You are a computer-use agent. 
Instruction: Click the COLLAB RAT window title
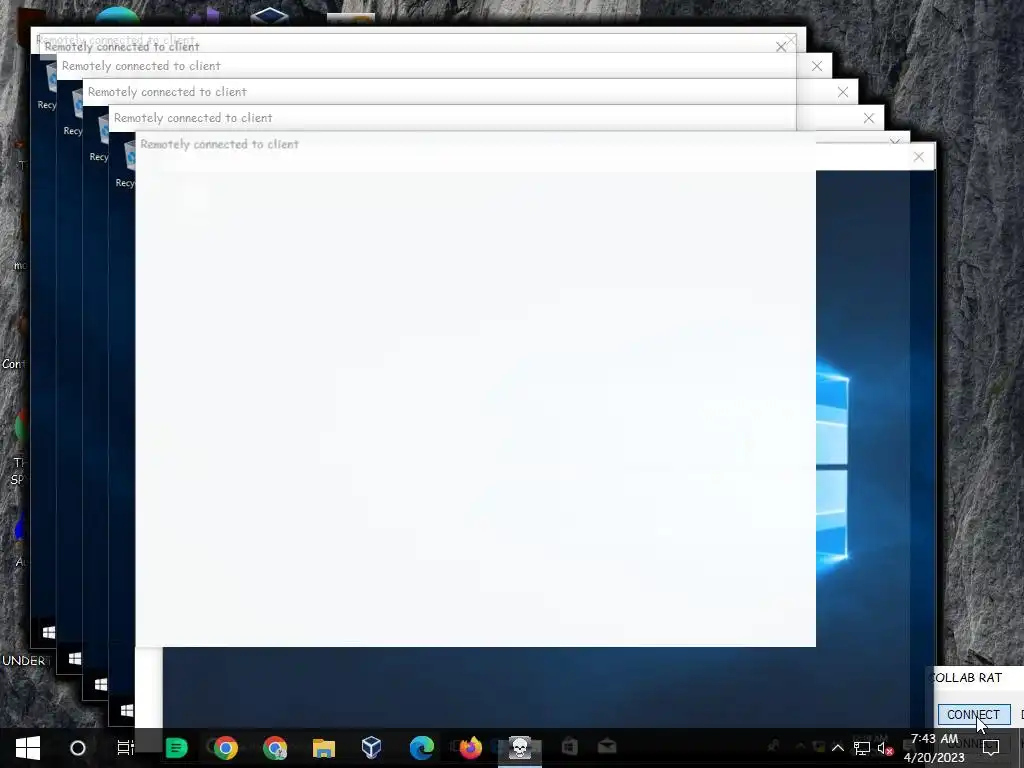point(965,678)
